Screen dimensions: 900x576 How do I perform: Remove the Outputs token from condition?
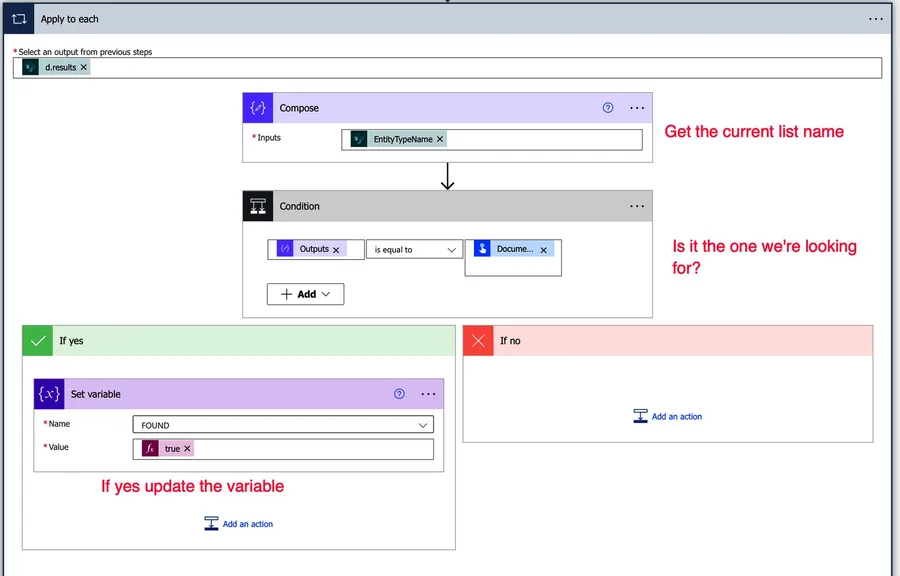[x=336, y=250]
